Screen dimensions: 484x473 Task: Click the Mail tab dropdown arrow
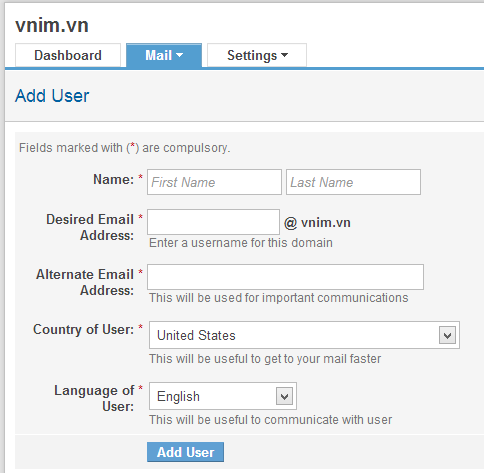180,55
